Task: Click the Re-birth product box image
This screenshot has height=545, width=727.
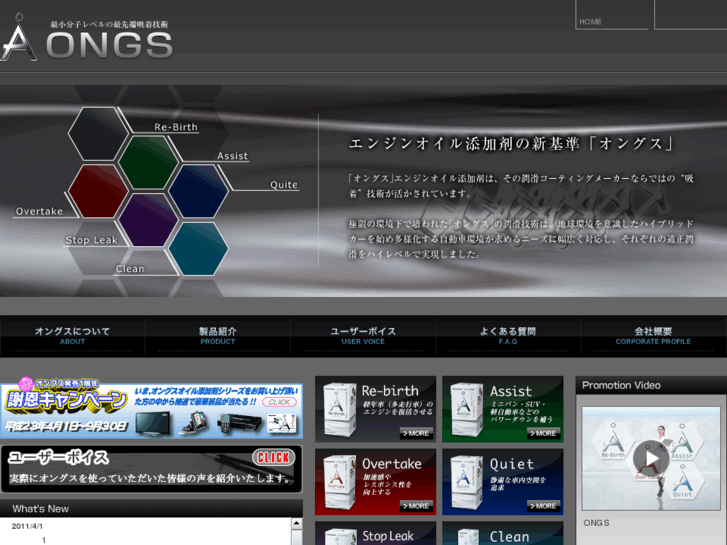Action: (339, 409)
